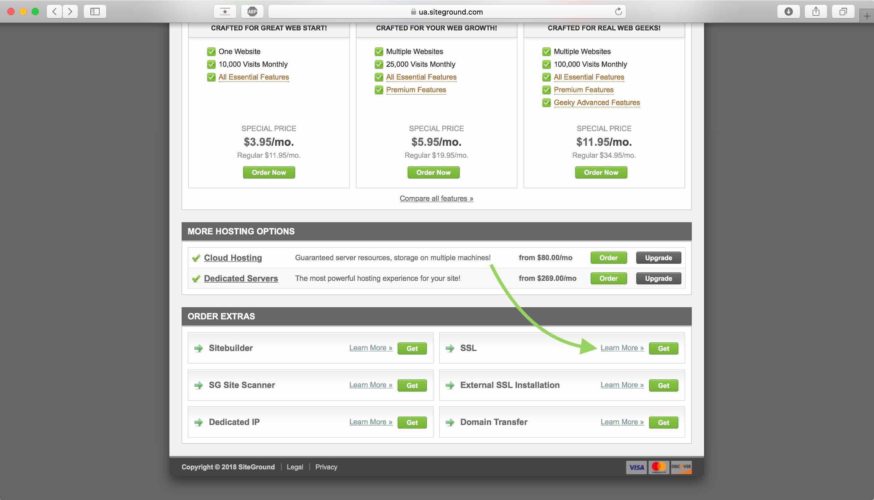Get External SSL Installation

[x=663, y=385]
